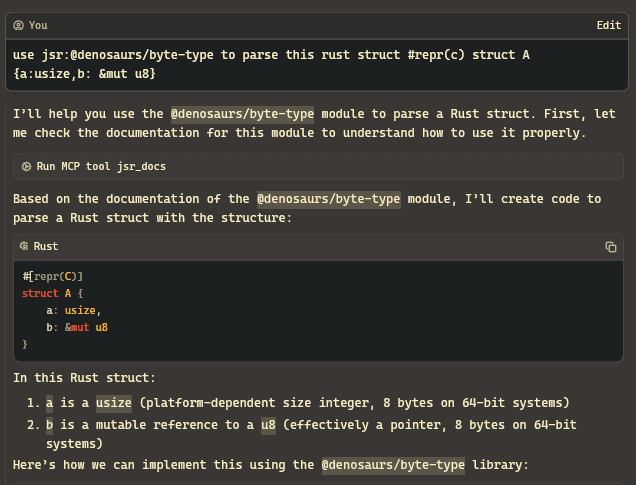
Task: Click inside the user prompt message text
Action: tap(271, 64)
